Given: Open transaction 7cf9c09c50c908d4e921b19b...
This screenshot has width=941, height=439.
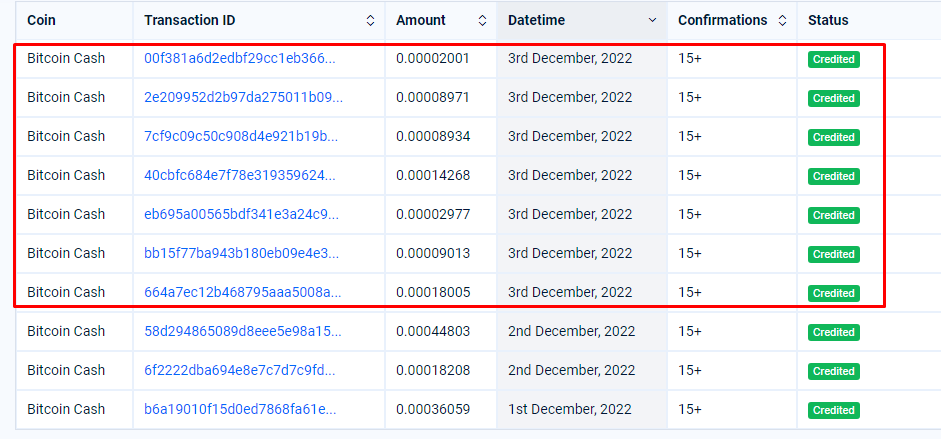Looking at the screenshot, I should 241,136.
